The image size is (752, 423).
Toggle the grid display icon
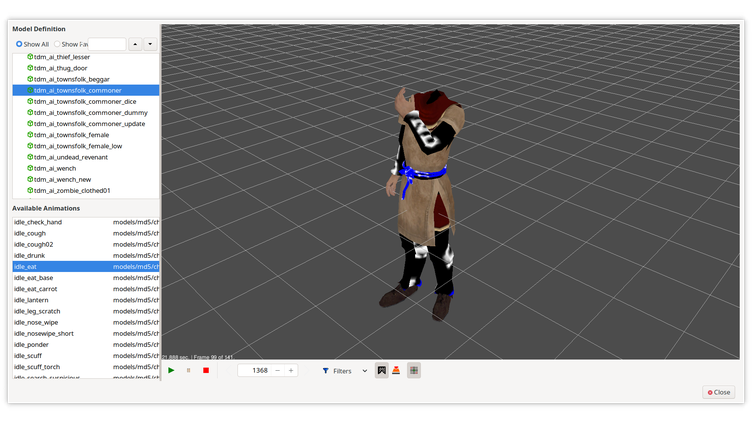pyautogui.click(x=414, y=370)
